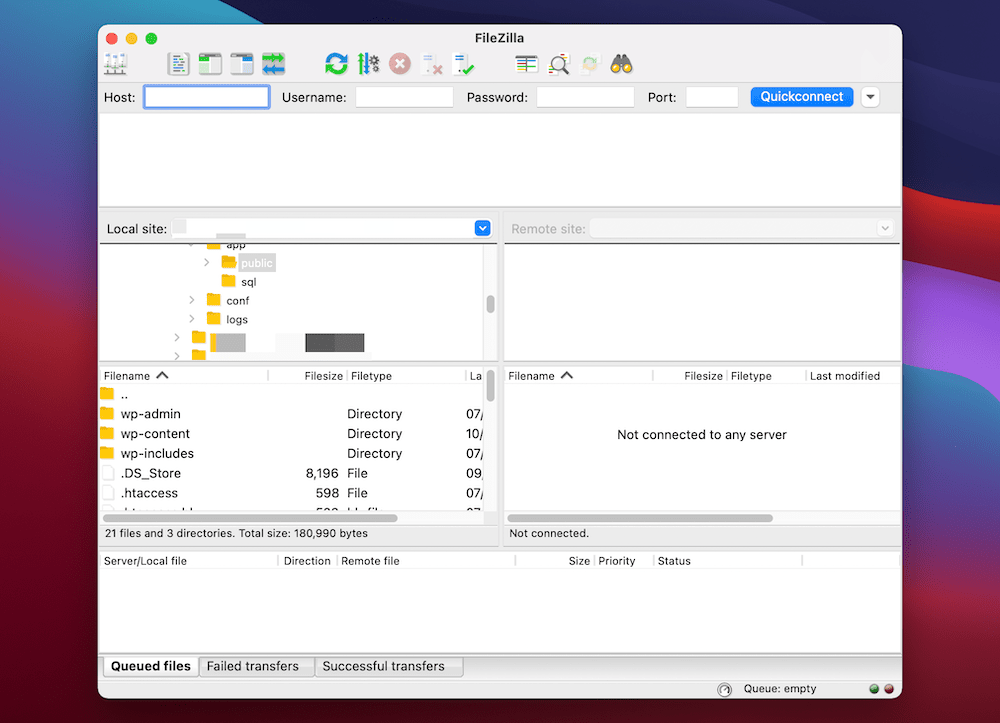Click the local file list horizontal scrollbar
Image resolution: width=1000 pixels, height=723 pixels.
point(250,518)
